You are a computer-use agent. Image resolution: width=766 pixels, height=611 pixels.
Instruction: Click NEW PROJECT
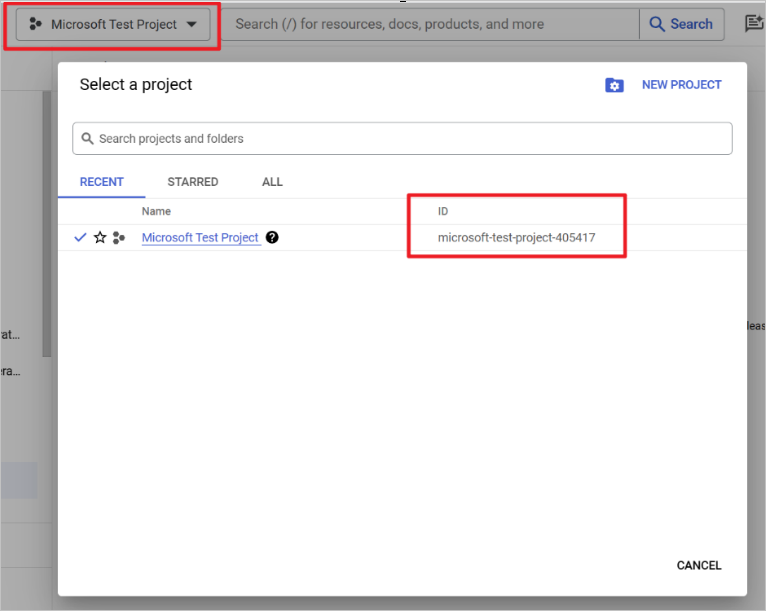click(681, 85)
